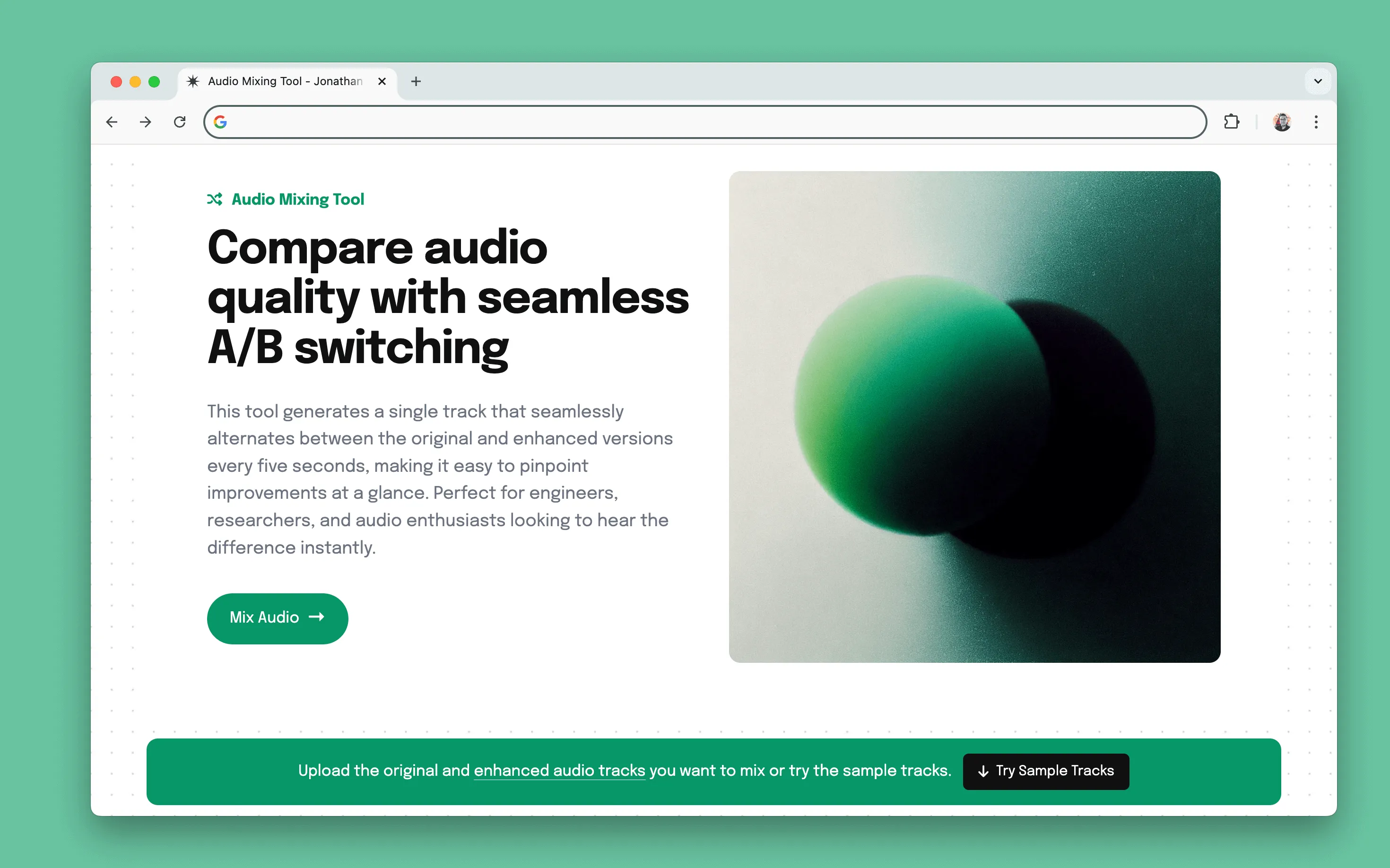Click the Try Sample Tracks button
Screen dimensions: 1390x868
pyautogui.click(x=1045, y=771)
